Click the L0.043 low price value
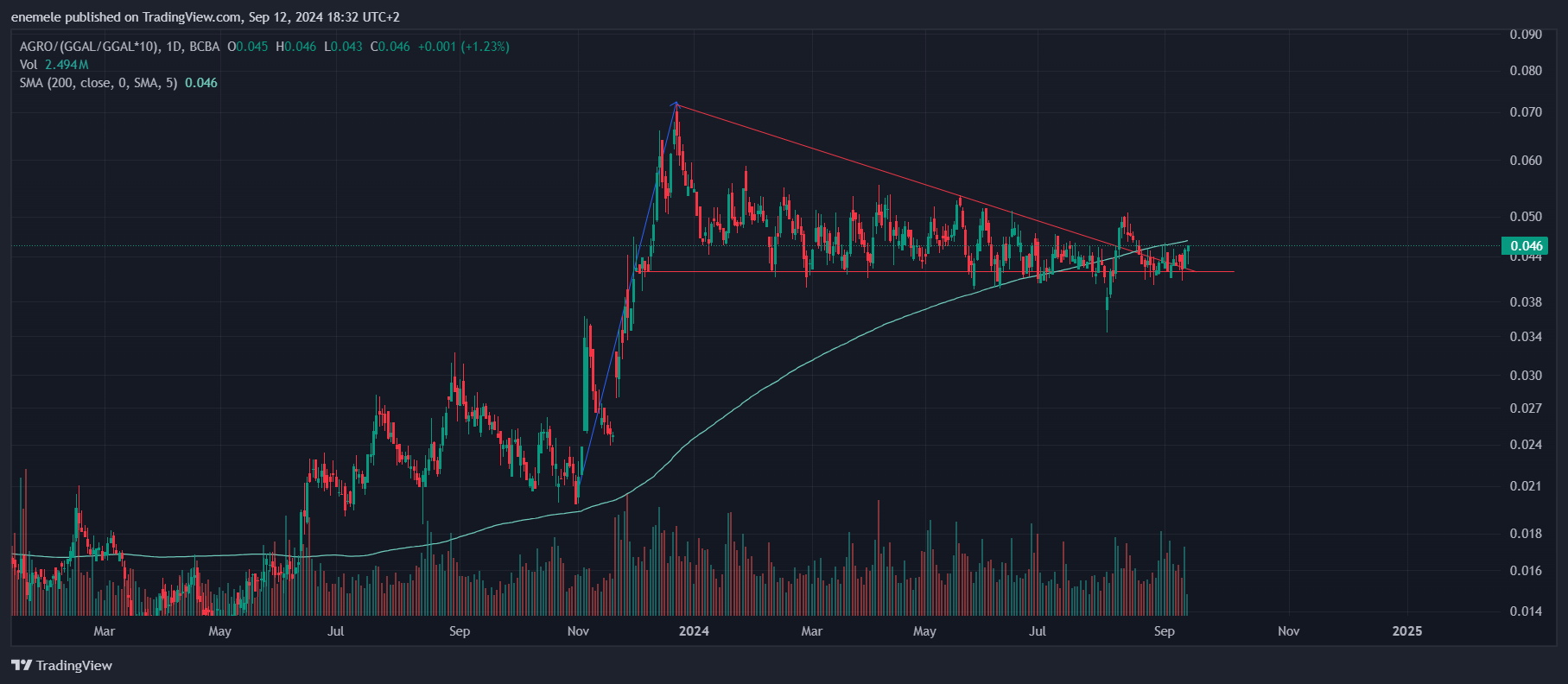The image size is (1568, 684). (343, 47)
